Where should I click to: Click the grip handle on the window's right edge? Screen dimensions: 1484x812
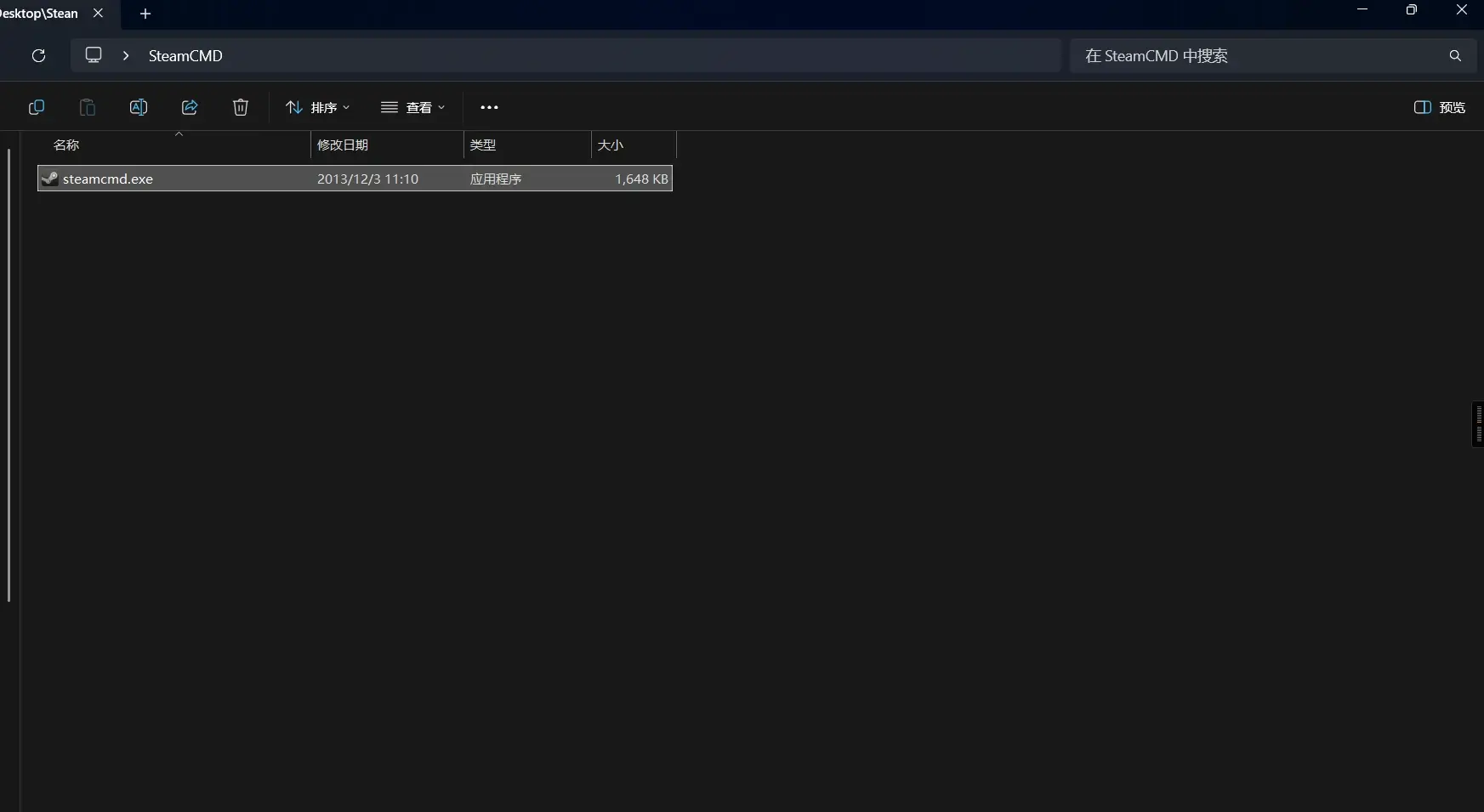[x=1478, y=424]
